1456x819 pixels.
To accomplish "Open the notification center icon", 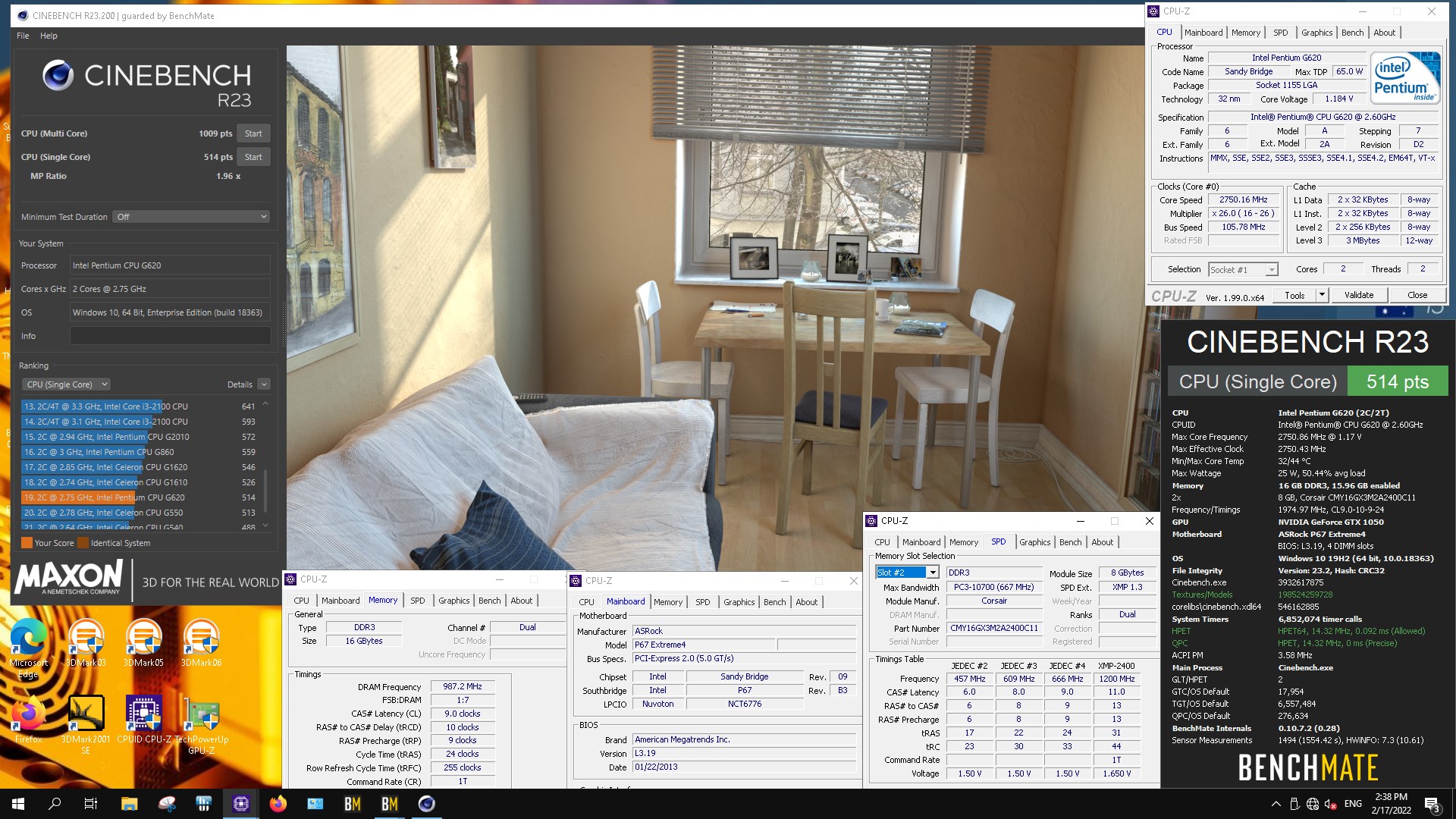I will coord(1432,804).
